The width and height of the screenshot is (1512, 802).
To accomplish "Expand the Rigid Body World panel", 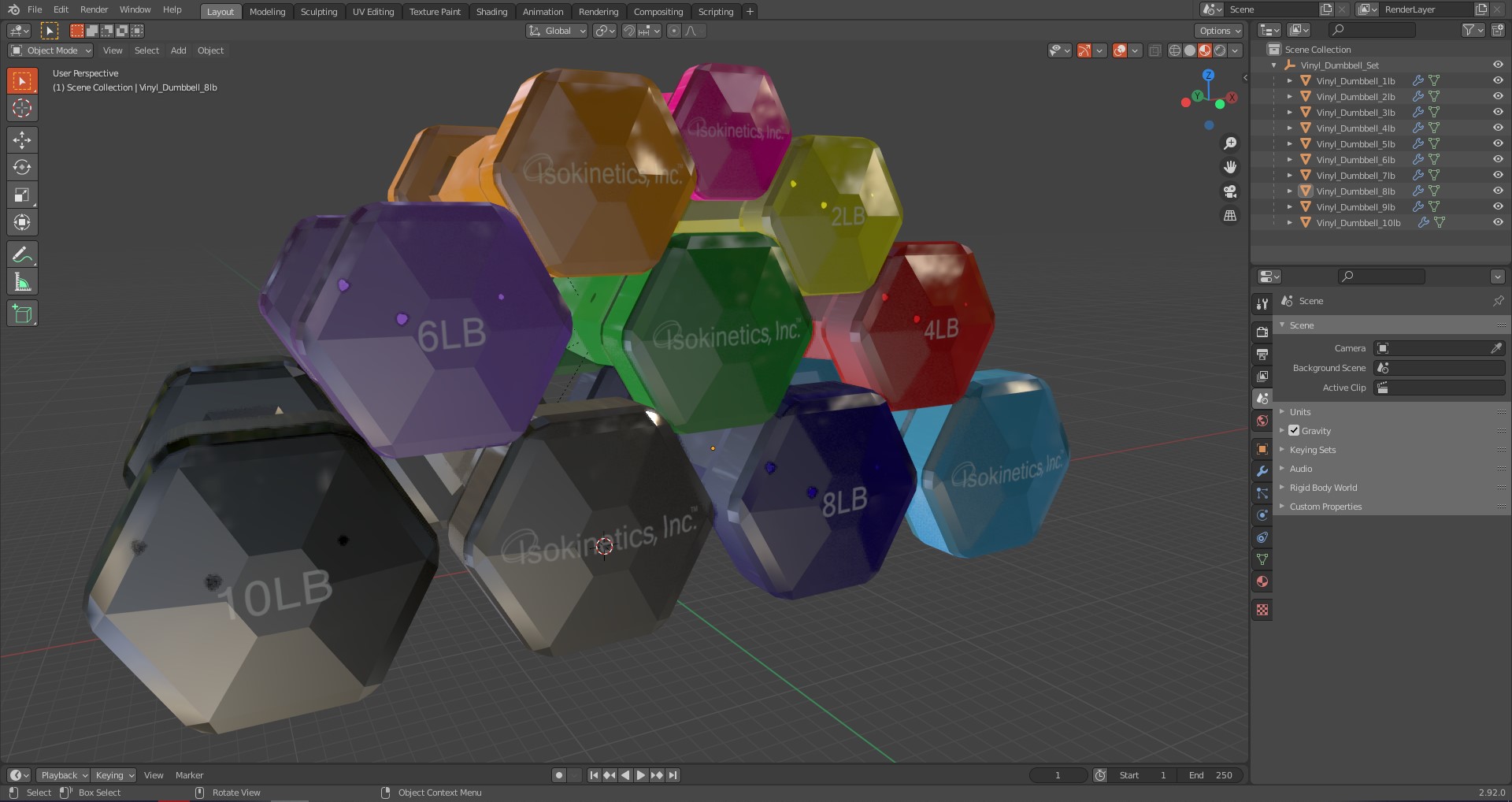I will [1323, 487].
